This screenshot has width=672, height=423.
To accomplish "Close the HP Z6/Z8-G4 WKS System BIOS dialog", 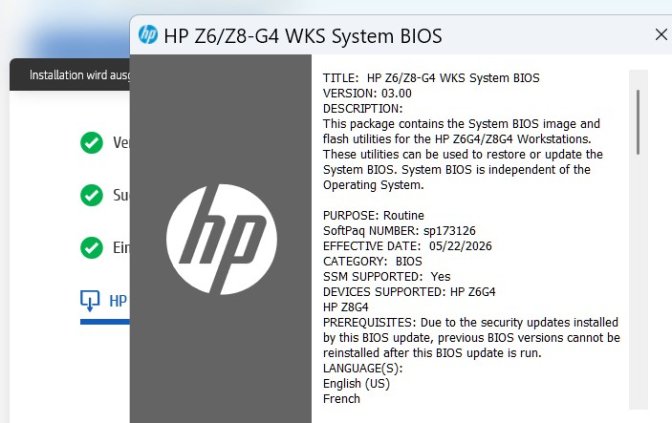I will pos(661,35).
